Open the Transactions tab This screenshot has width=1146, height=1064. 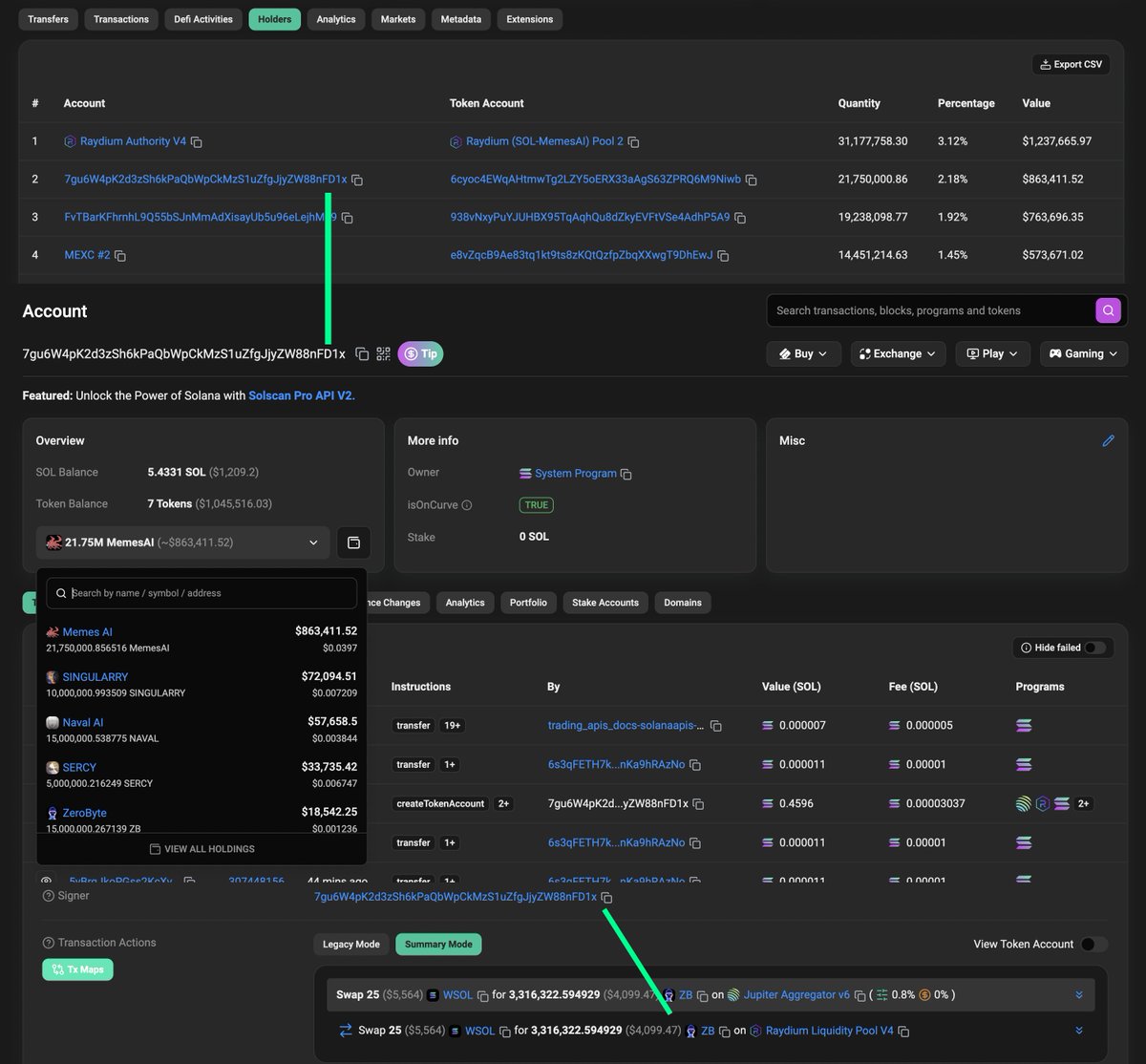(121, 19)
